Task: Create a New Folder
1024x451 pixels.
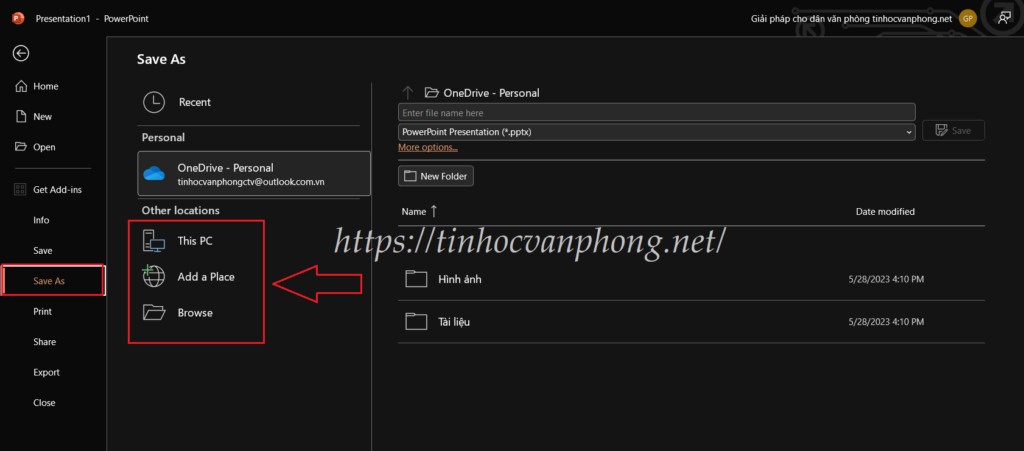Action: (x=436, y=176)
